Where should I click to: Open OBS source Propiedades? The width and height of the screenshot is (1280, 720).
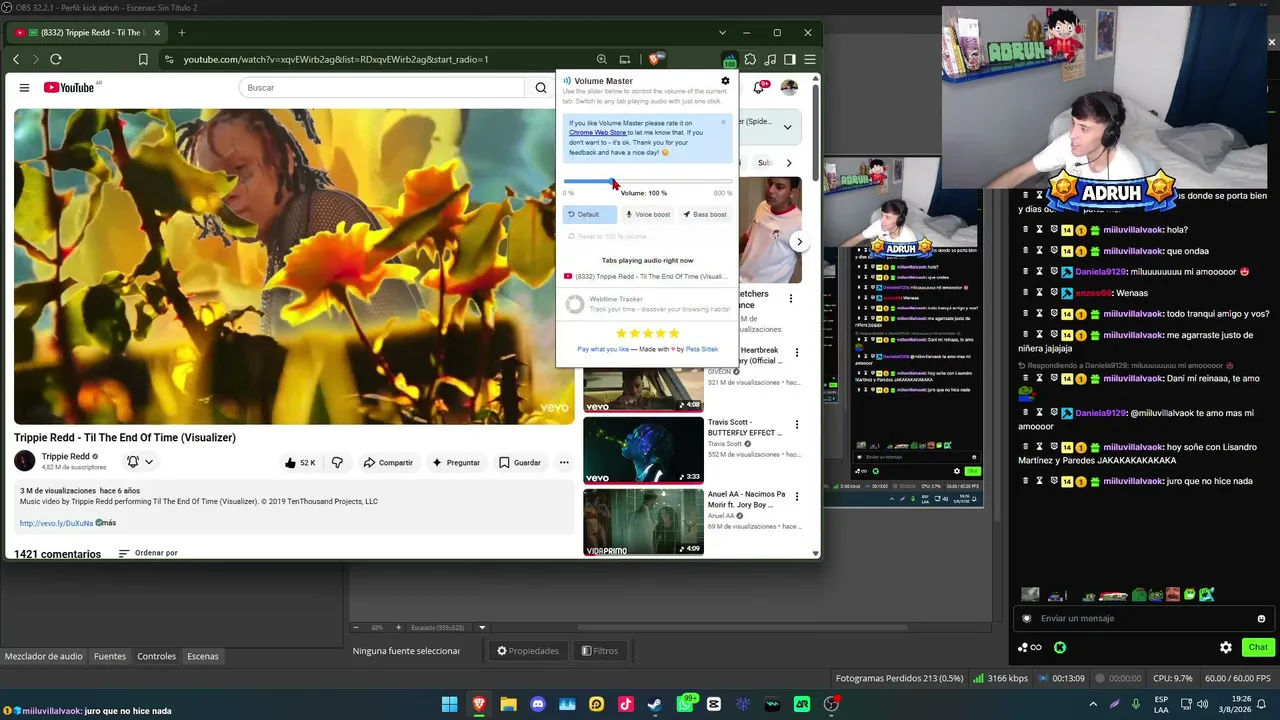tap(528, 651)
